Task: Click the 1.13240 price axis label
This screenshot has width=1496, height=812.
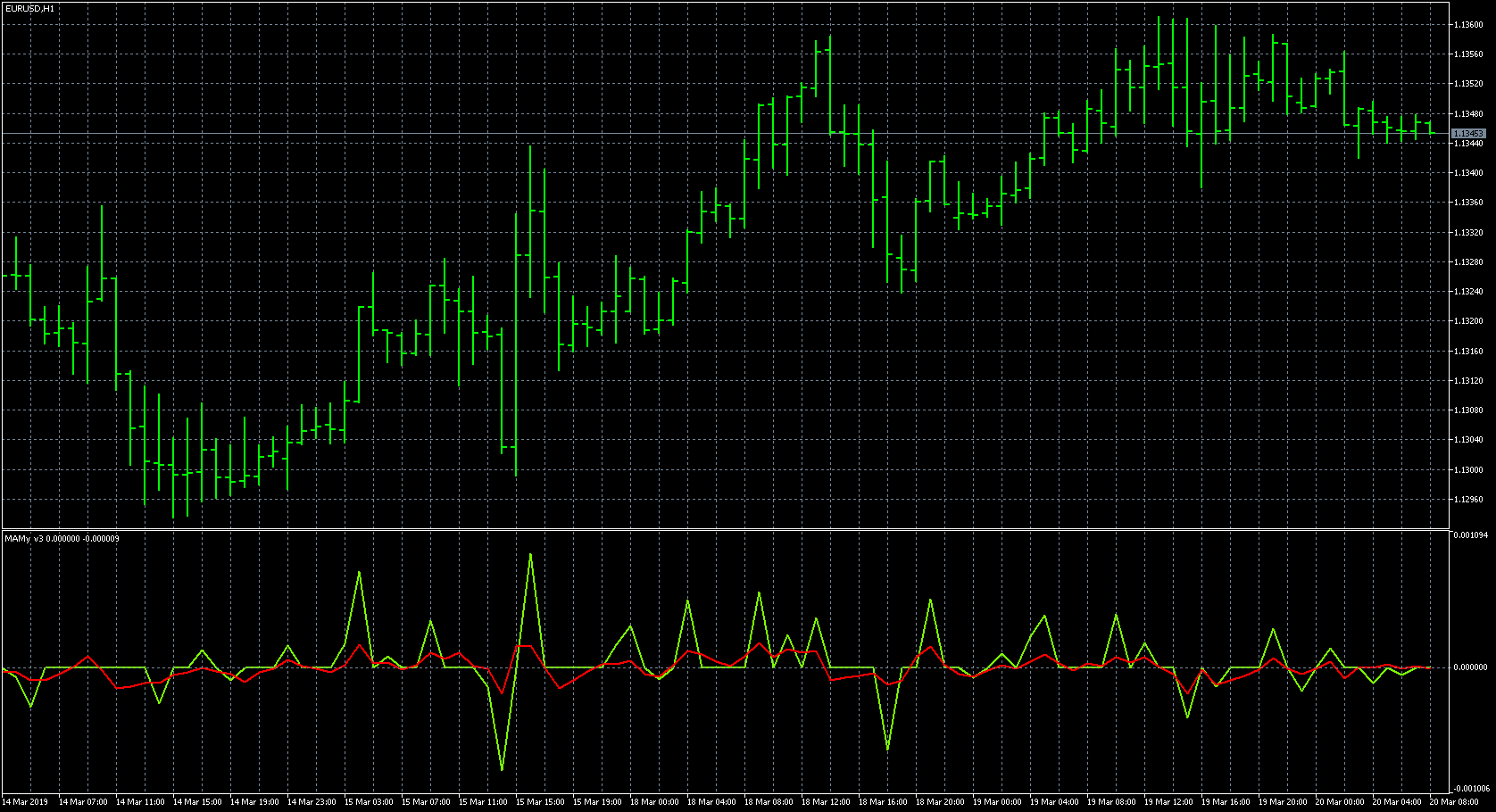Action: click(x=1468, y=292)
